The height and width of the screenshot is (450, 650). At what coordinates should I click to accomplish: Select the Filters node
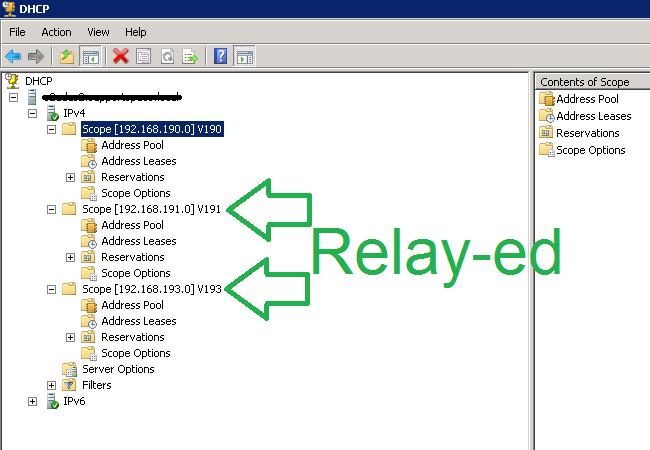pyautogui.click(x=97, y=385)
